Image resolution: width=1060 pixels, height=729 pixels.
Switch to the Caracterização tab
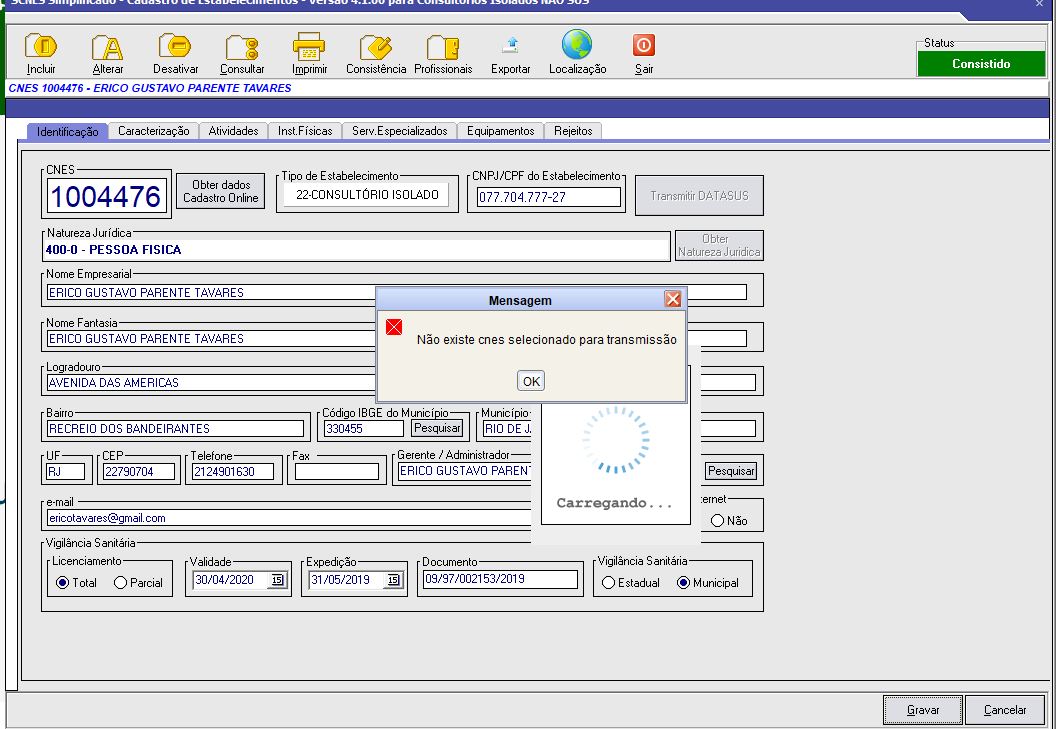(x=153, y=131)
